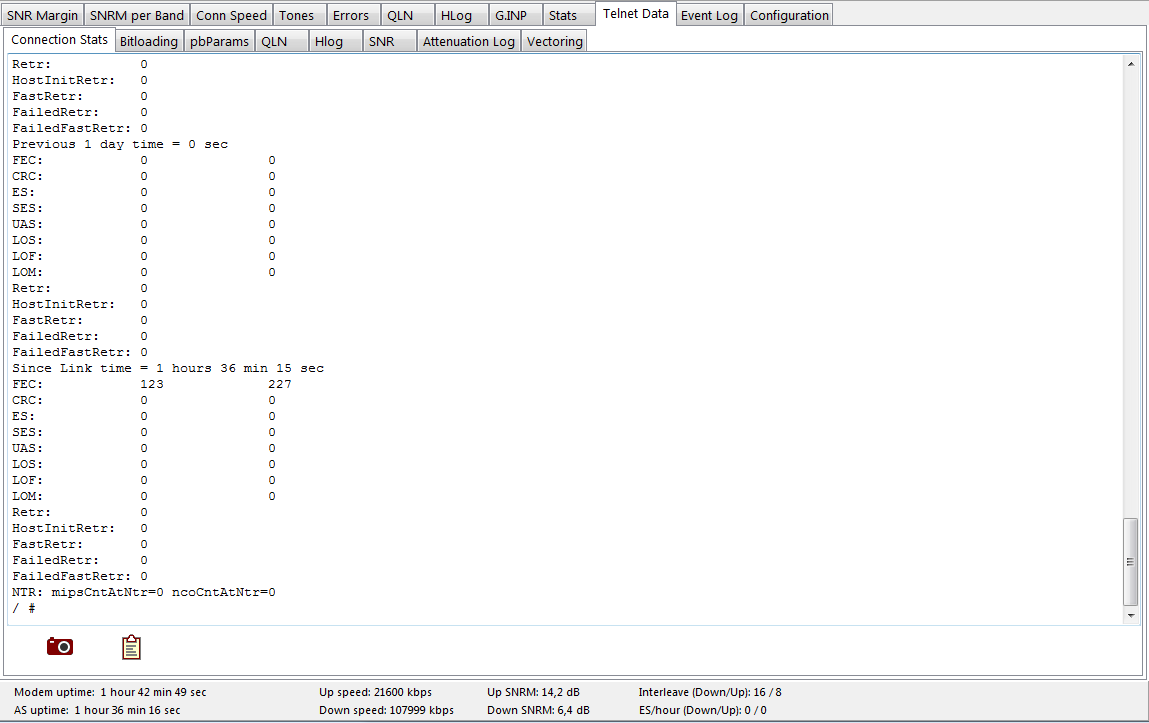The width and height of the screenshot is (1149, 723).
Task: Open the SNR Margin tab
Action: pos(43,15)
